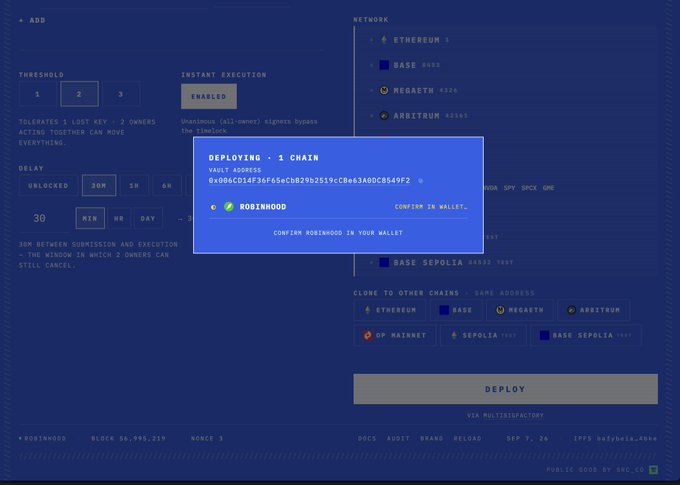Image resolution: width=680 pixels, height=485 pixels.
Task: Click the green SRC_CO badge icon in footer
Action: [x=653, y=470]
